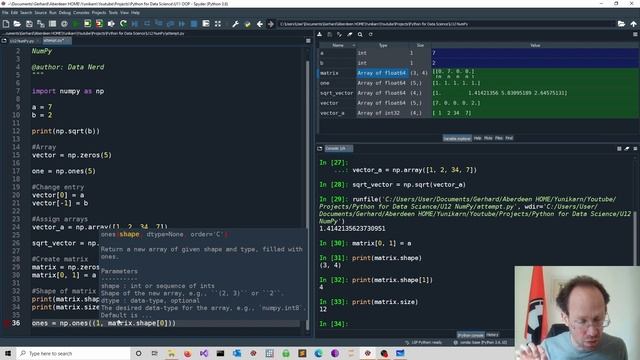Open console pane options hamburger menu

(635, 149)
